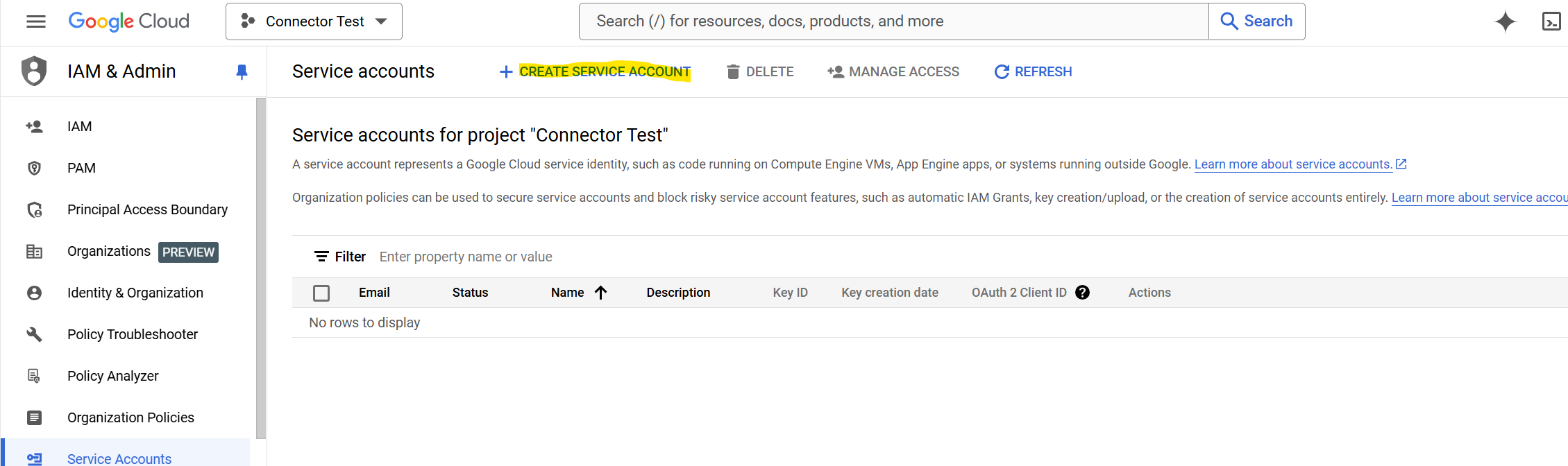
Task: Click the Key creation date column header
Action: click(x=890, y=293)
